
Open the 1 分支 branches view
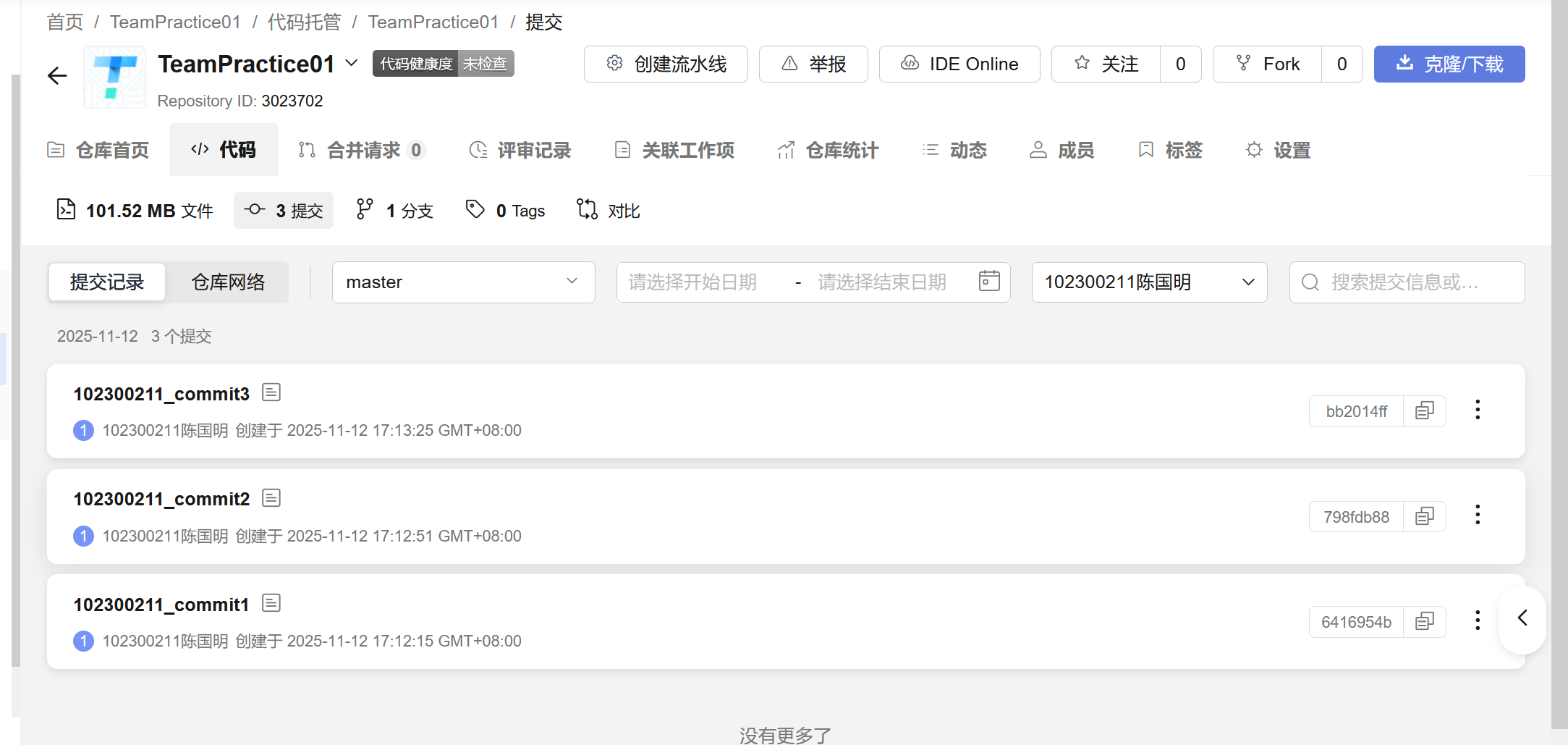(x=393, y=210)
